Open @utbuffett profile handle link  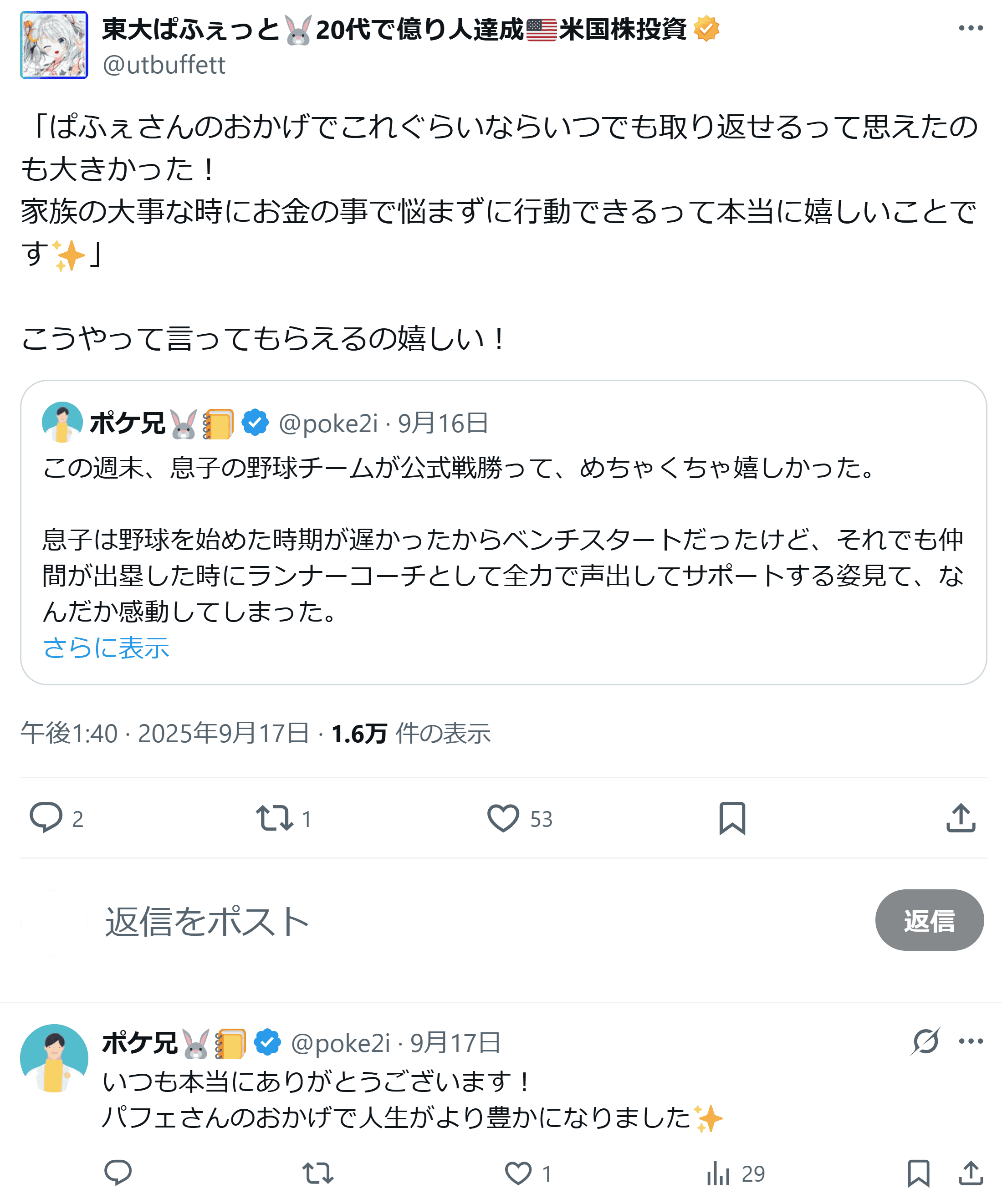coord(164,65)
